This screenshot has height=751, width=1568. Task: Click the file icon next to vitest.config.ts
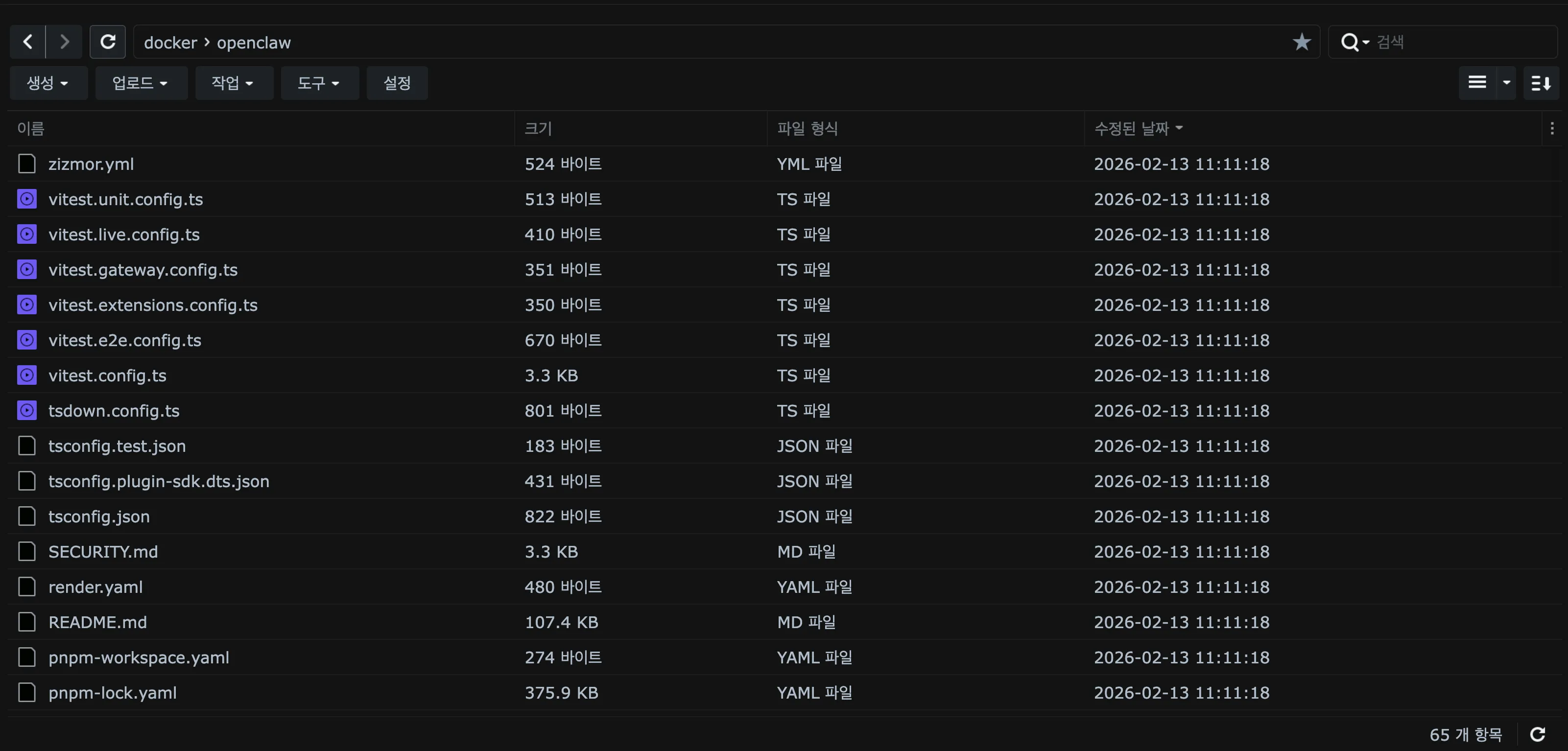pyautogui.click(x=27, y=375)
